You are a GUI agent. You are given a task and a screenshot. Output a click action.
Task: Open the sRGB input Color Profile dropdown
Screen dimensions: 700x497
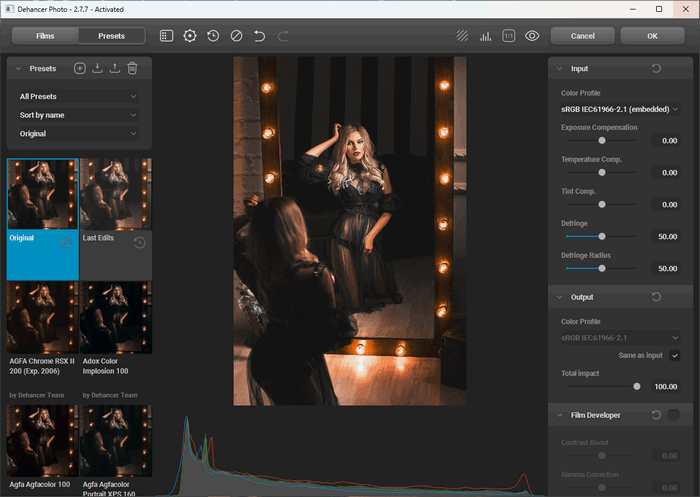620,109
